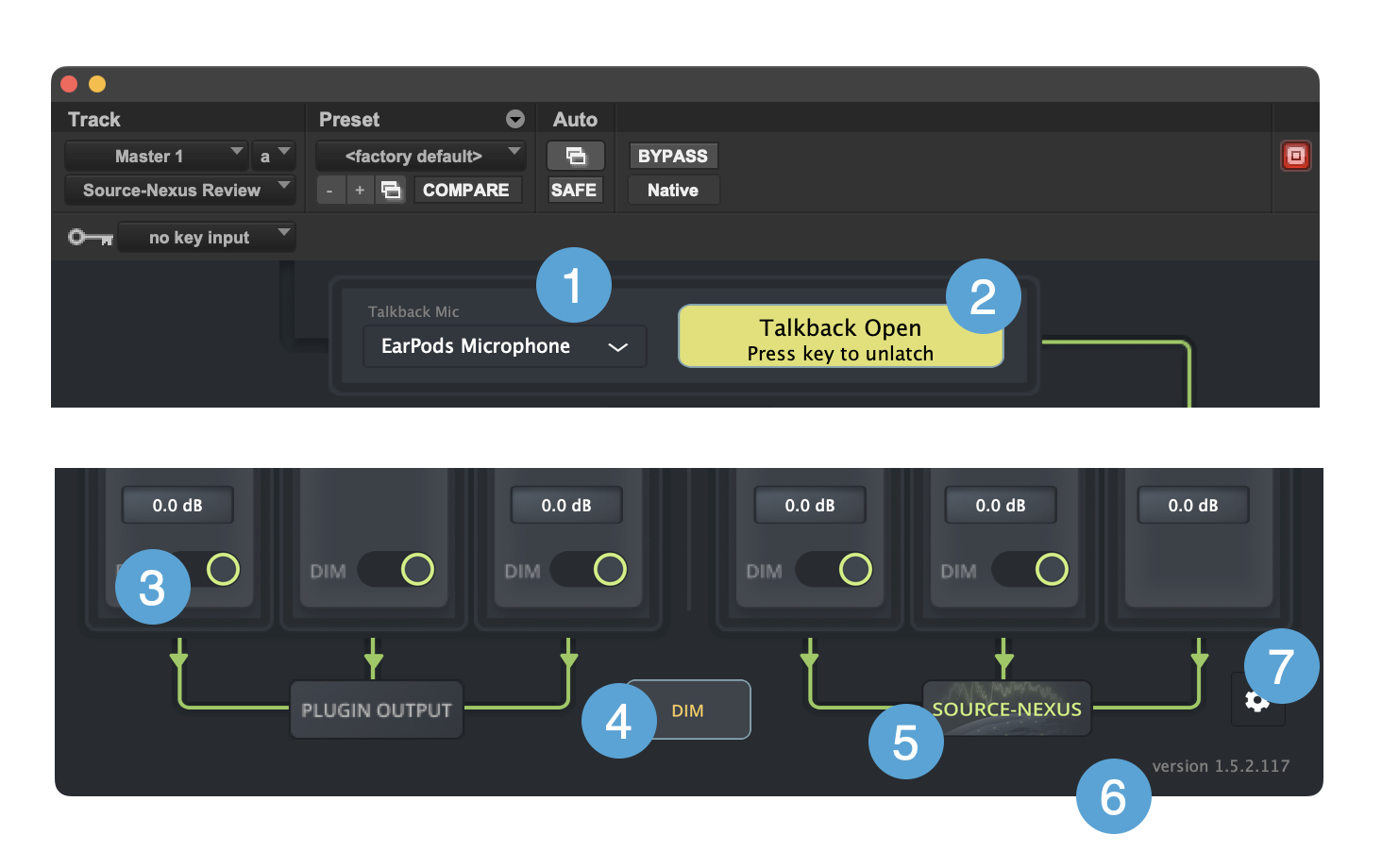Open the Master 1 track selector
The width and height of the screenshot is (1382, 868).
pos(156,156)
